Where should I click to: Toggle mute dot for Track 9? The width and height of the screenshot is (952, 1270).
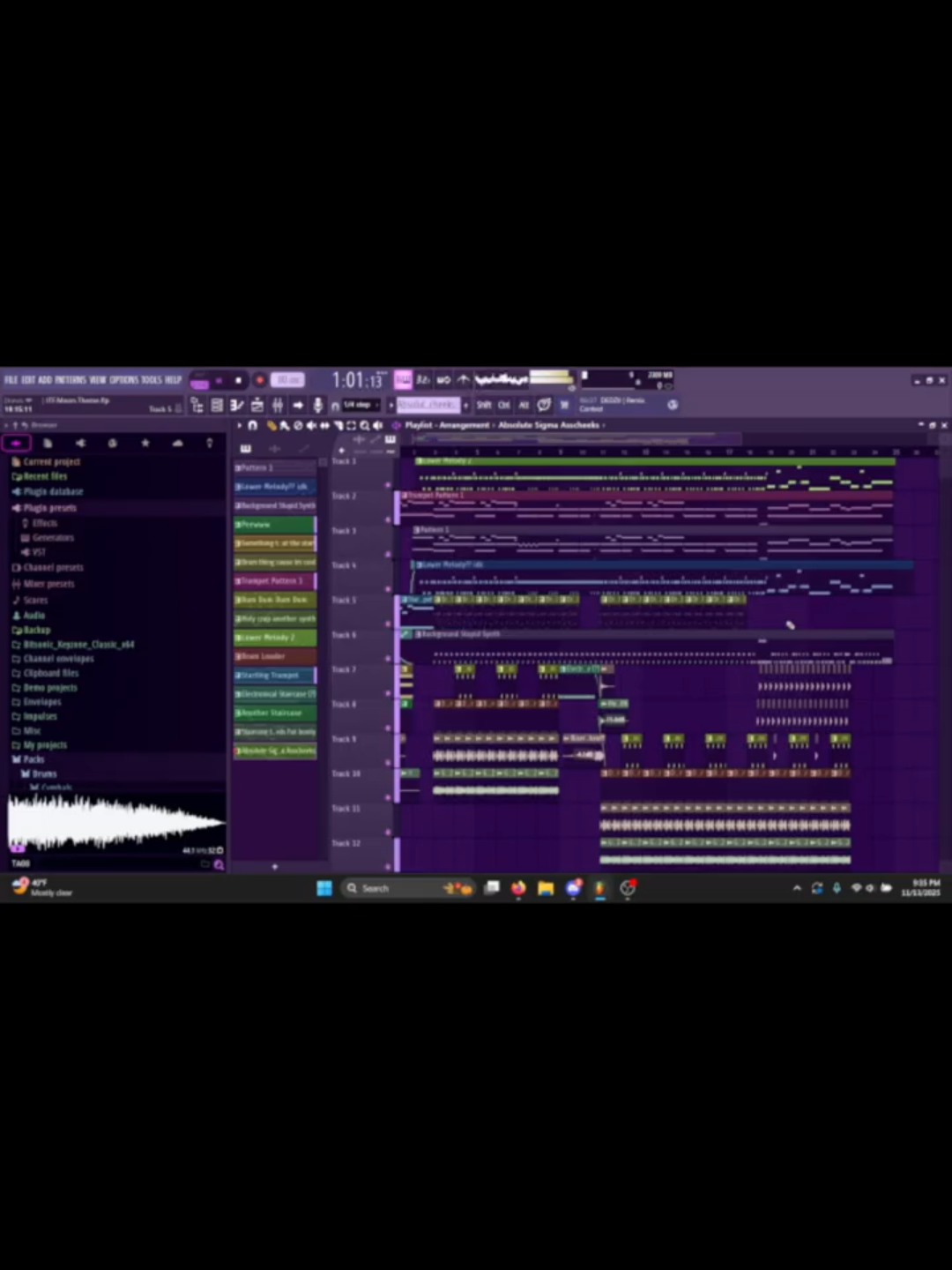coord(388,762)
